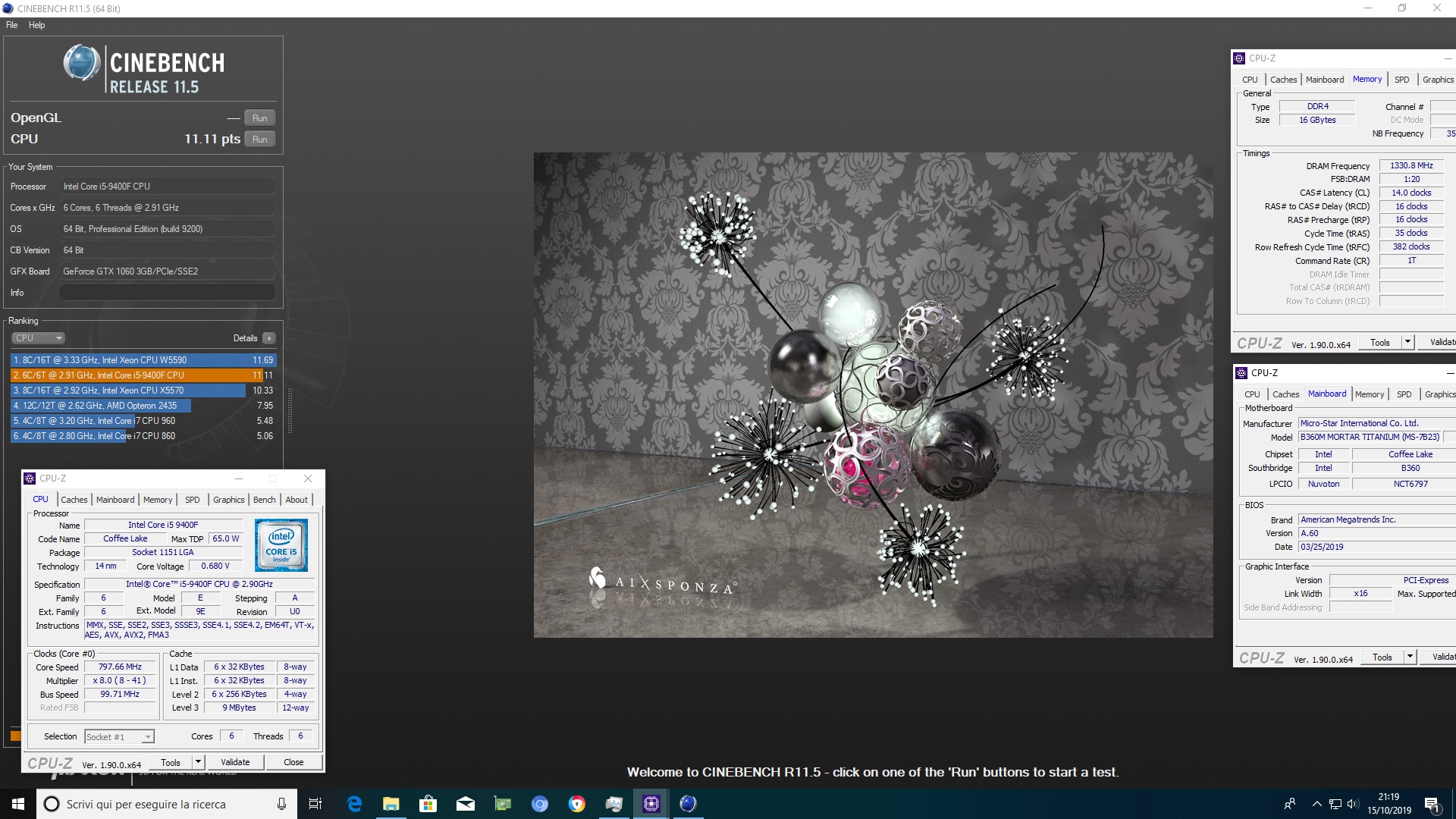Screen dimensions: 1456x819
Task: Run the CPU benchmark
Action: click(260, 140)
